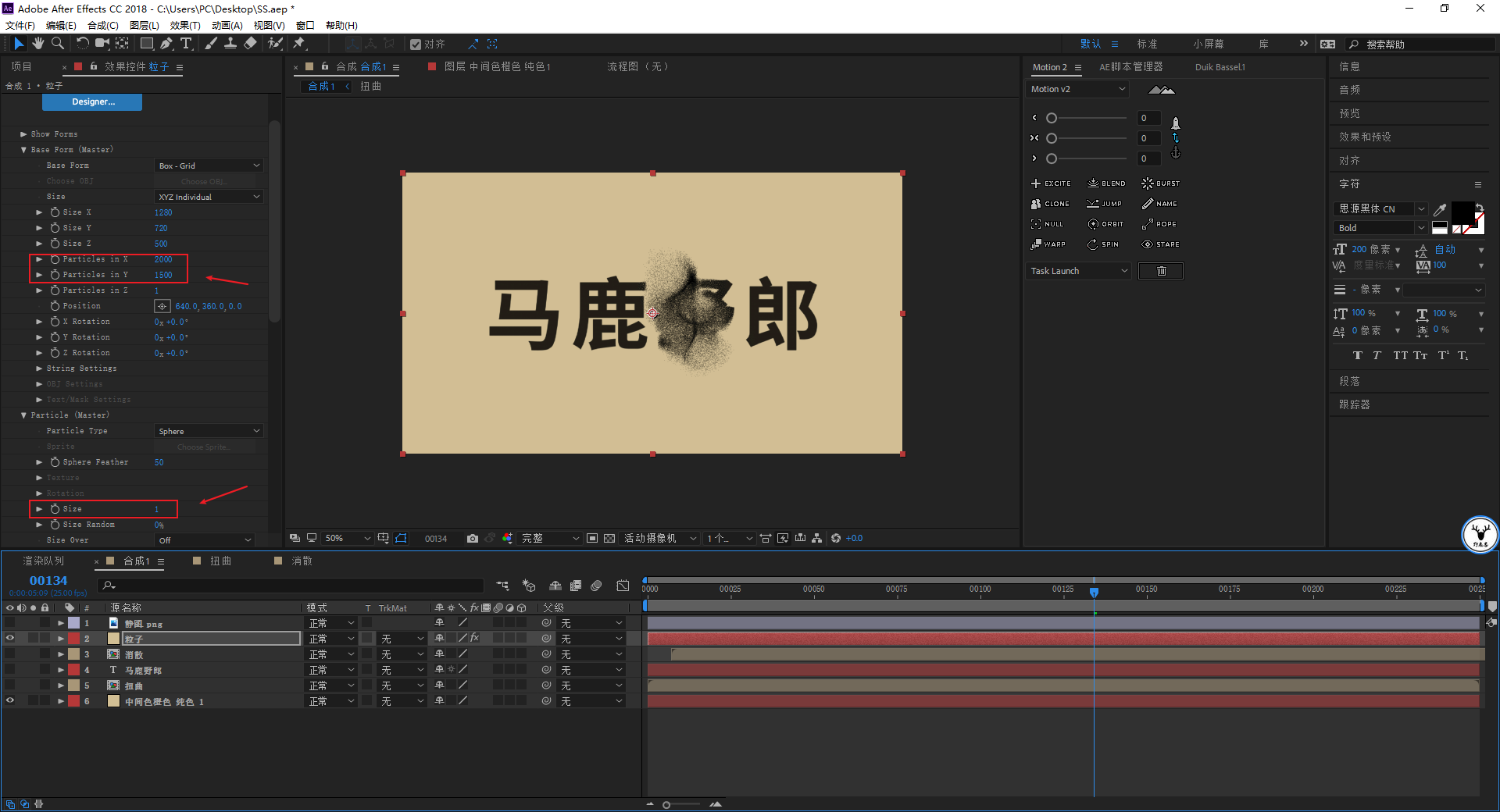Click the Motion 2 ORBIT tool
Image resolution: width=1500 pixels, height=812 pixels.
[1105, 224]
